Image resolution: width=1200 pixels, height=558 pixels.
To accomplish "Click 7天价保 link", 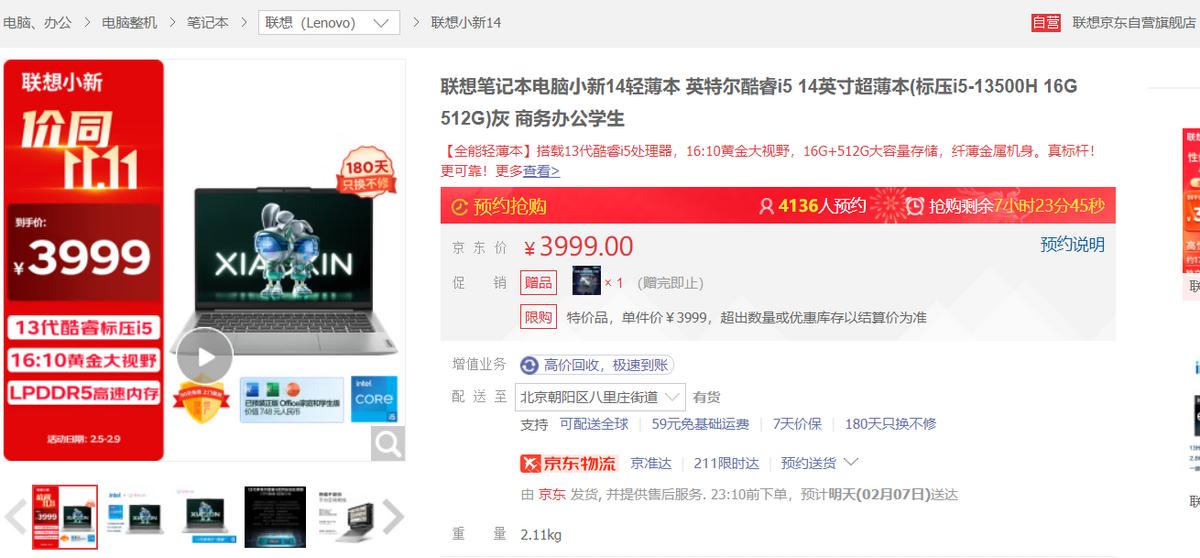I will coord(797,424).
